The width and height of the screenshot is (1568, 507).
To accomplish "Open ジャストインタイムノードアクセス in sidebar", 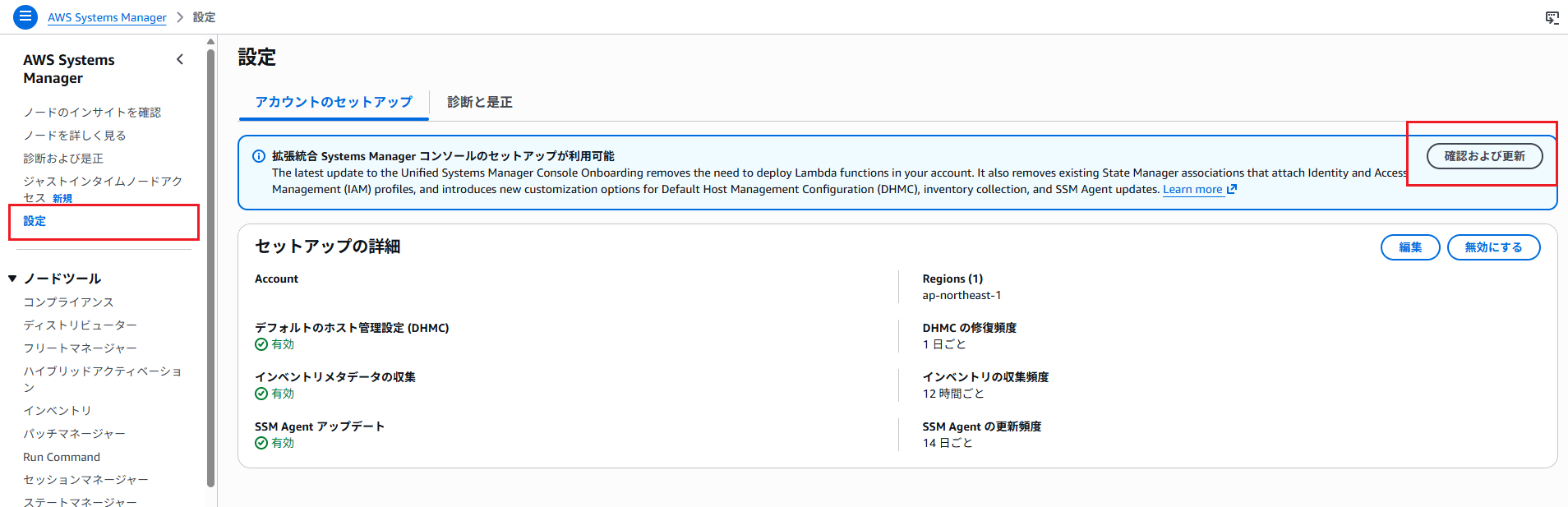I will coord(103,189).
